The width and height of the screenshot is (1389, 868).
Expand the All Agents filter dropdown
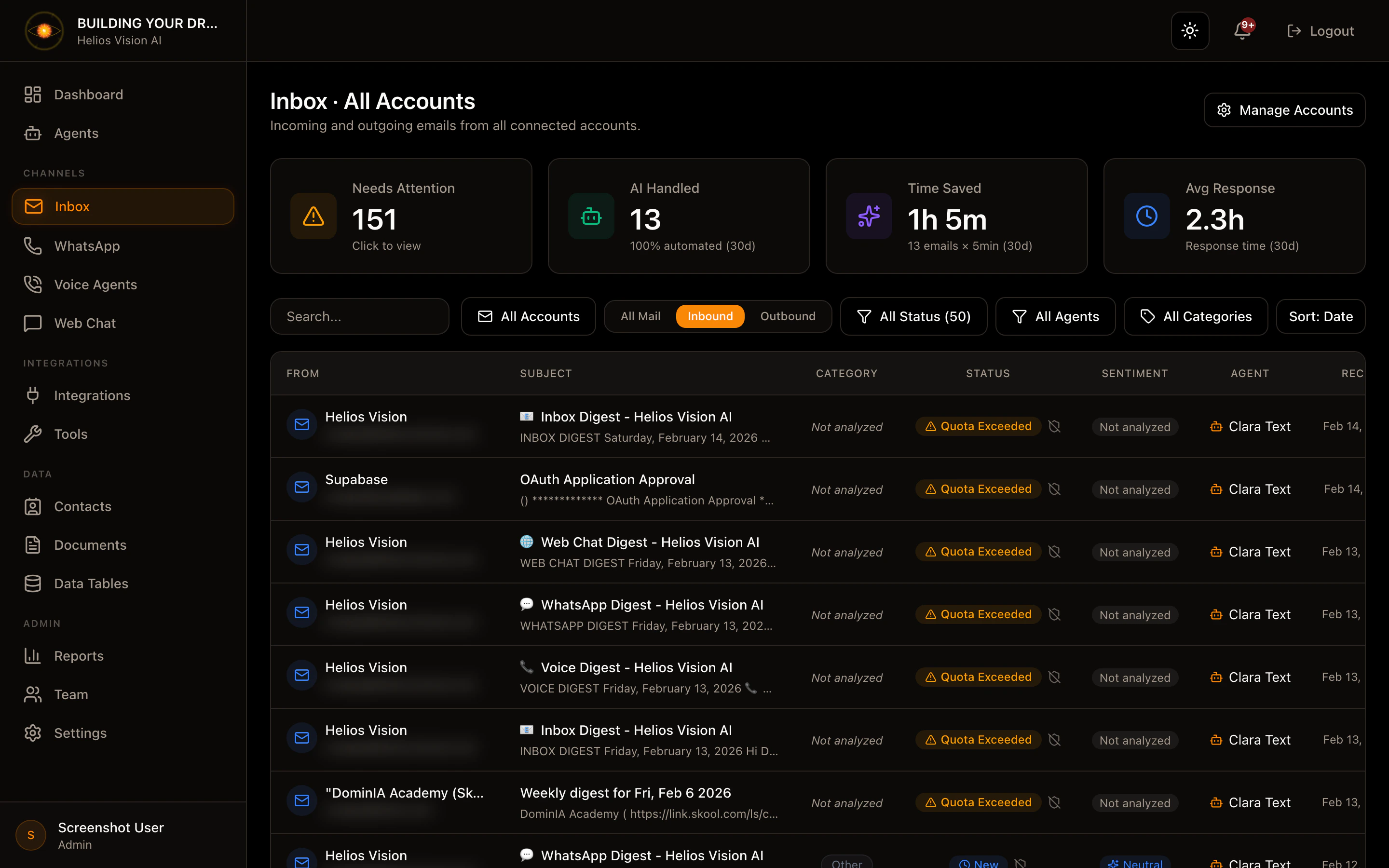pyautogui.click(x=1055, y=316)
